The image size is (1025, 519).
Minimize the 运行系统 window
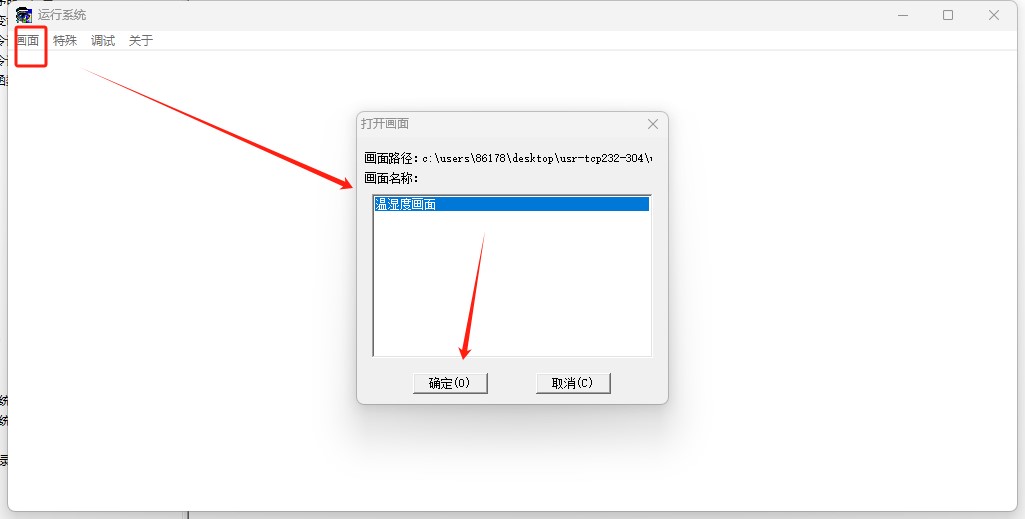click(x=903, y=15)
